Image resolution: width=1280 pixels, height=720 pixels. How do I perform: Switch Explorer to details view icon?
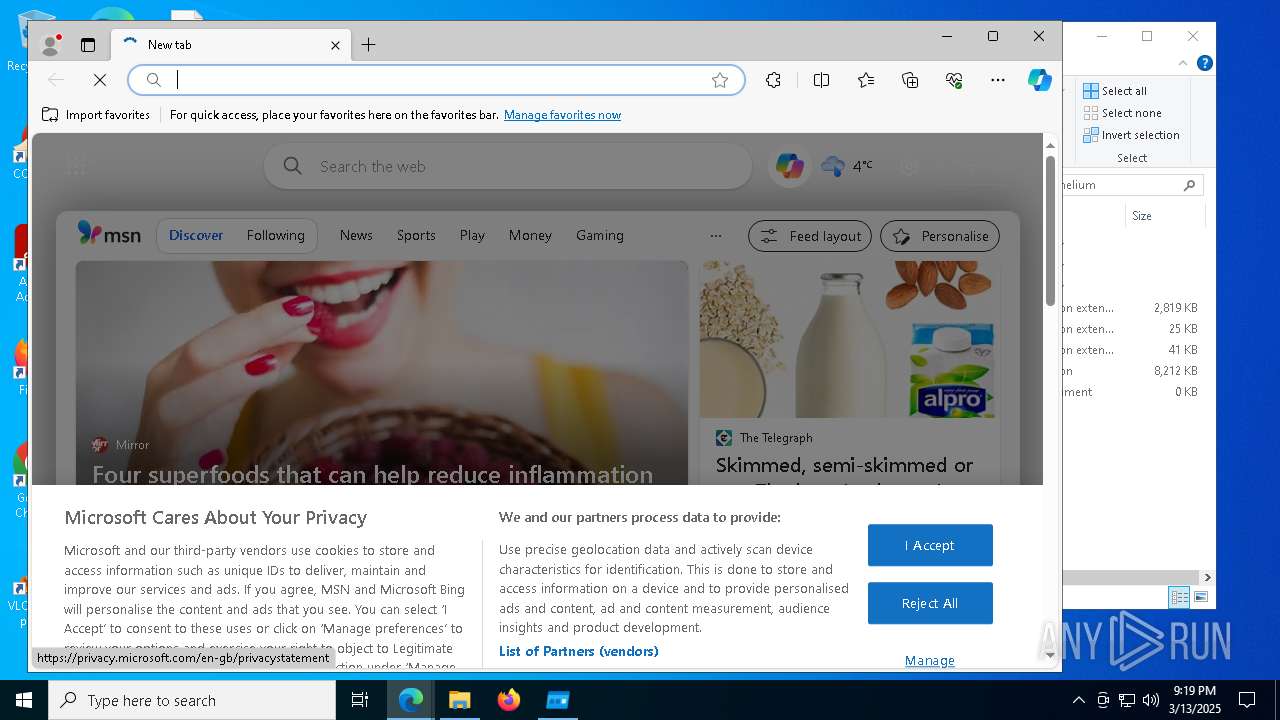point(1179,598)
